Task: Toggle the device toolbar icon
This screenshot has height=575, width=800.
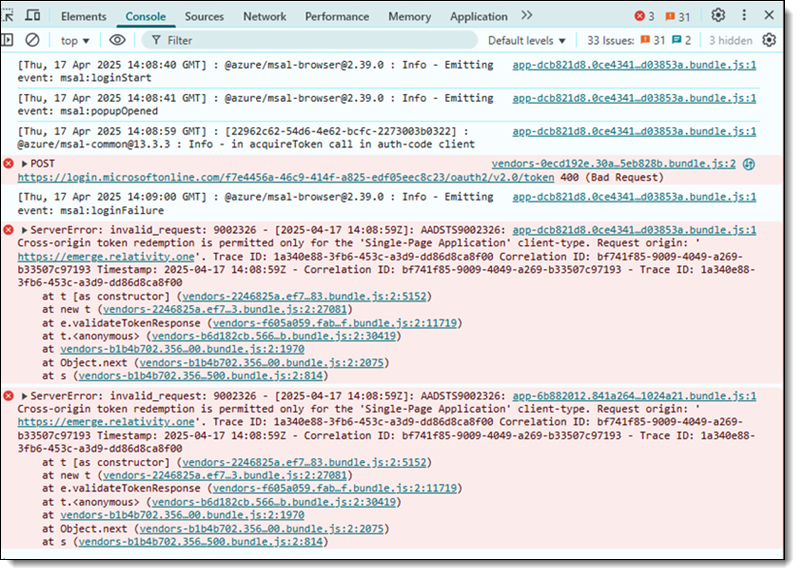Action: (33, 16)
